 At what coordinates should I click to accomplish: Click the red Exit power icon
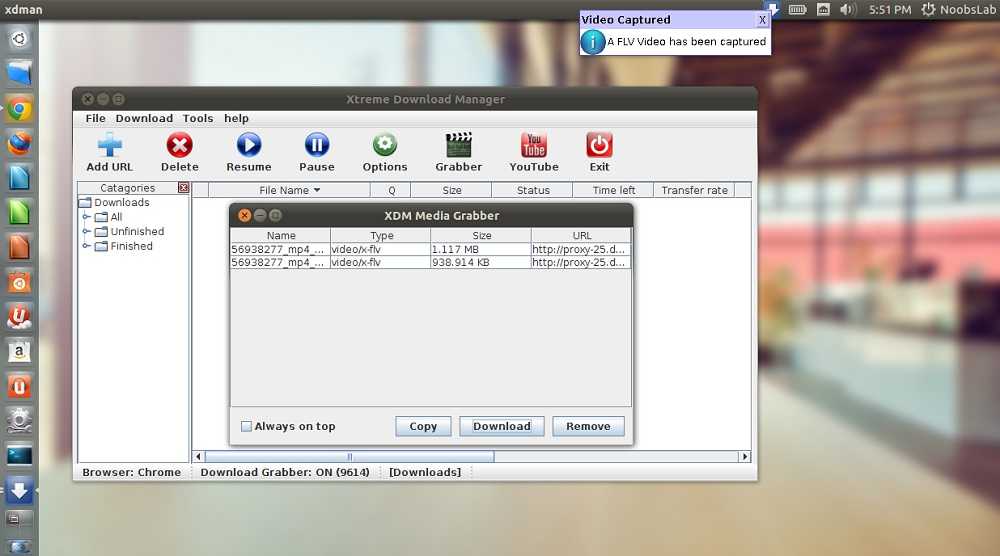click(599, 145)
